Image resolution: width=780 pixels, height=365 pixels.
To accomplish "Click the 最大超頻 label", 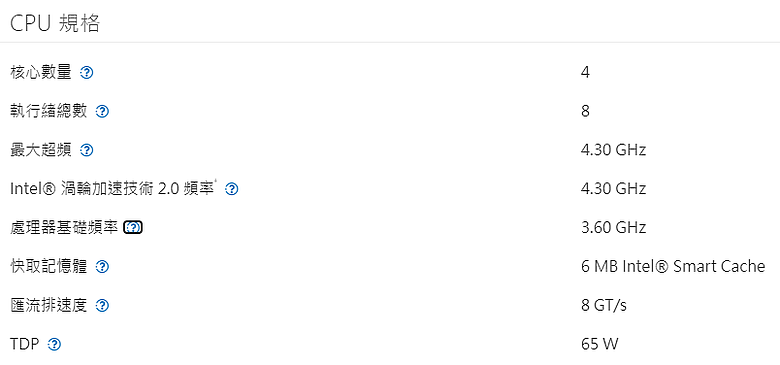I will (x=41, y=150).
